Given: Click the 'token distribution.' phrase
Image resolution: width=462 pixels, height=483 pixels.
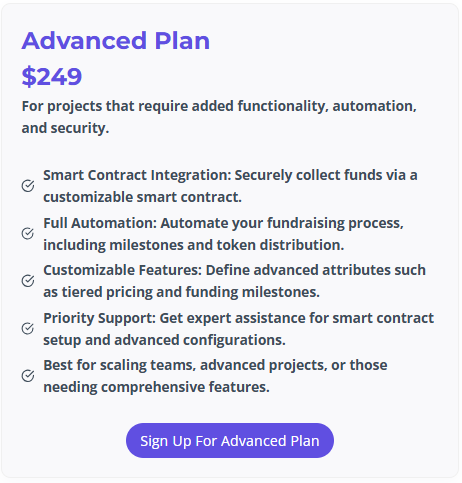Looking at the screenshot, I should coord(280,245).
